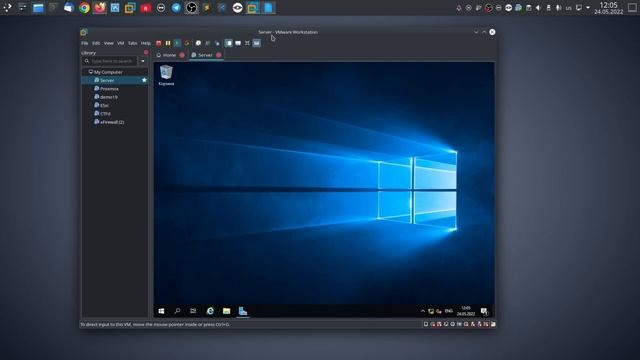Click the guest taskbar search magnifier
Image resolution: width=640 pixels, height=360 pixels.
[x=177, y=311]
